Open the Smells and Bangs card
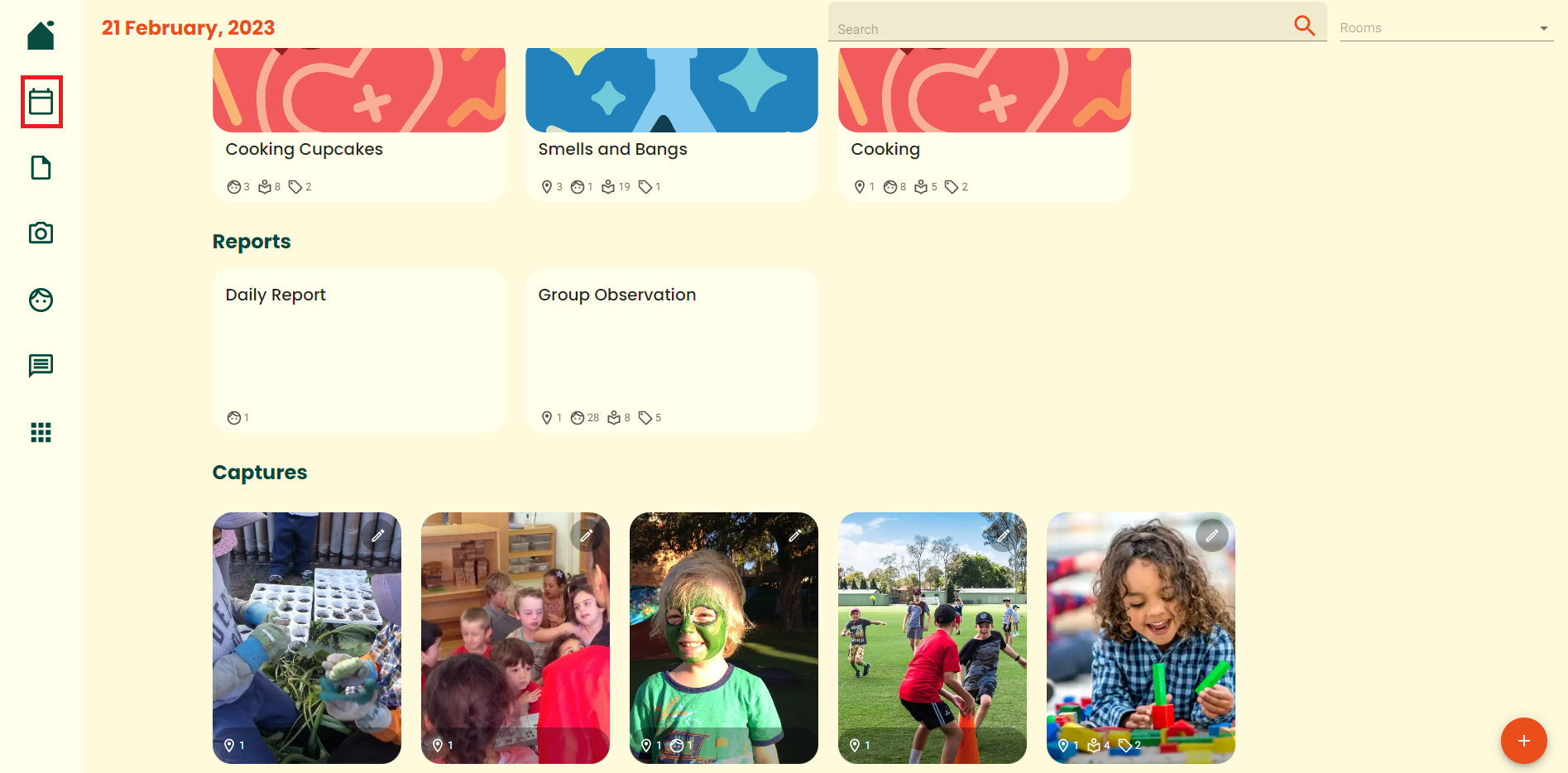 coord(672,124)
